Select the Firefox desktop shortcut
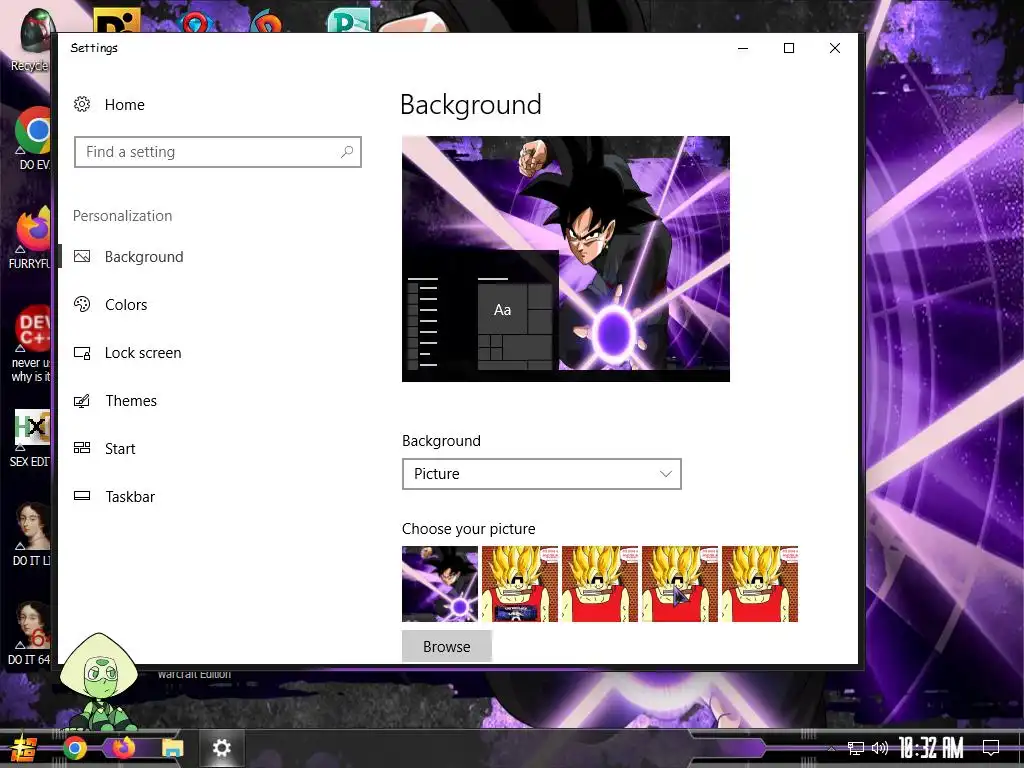Viewport: 1024px width, 768px height. pyautogui.click(x=31, y=238)
